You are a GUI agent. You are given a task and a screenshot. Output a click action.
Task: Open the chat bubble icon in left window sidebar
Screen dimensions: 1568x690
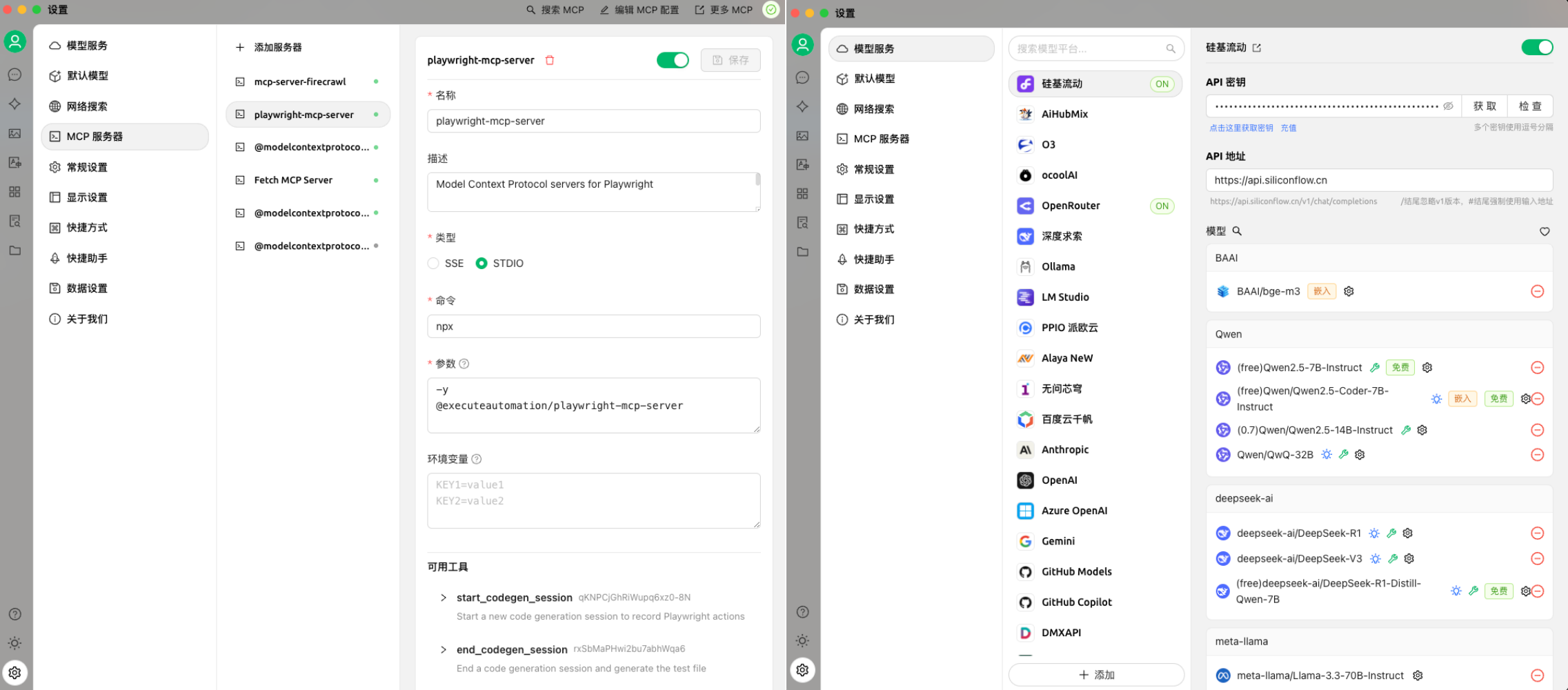point(14,75)
